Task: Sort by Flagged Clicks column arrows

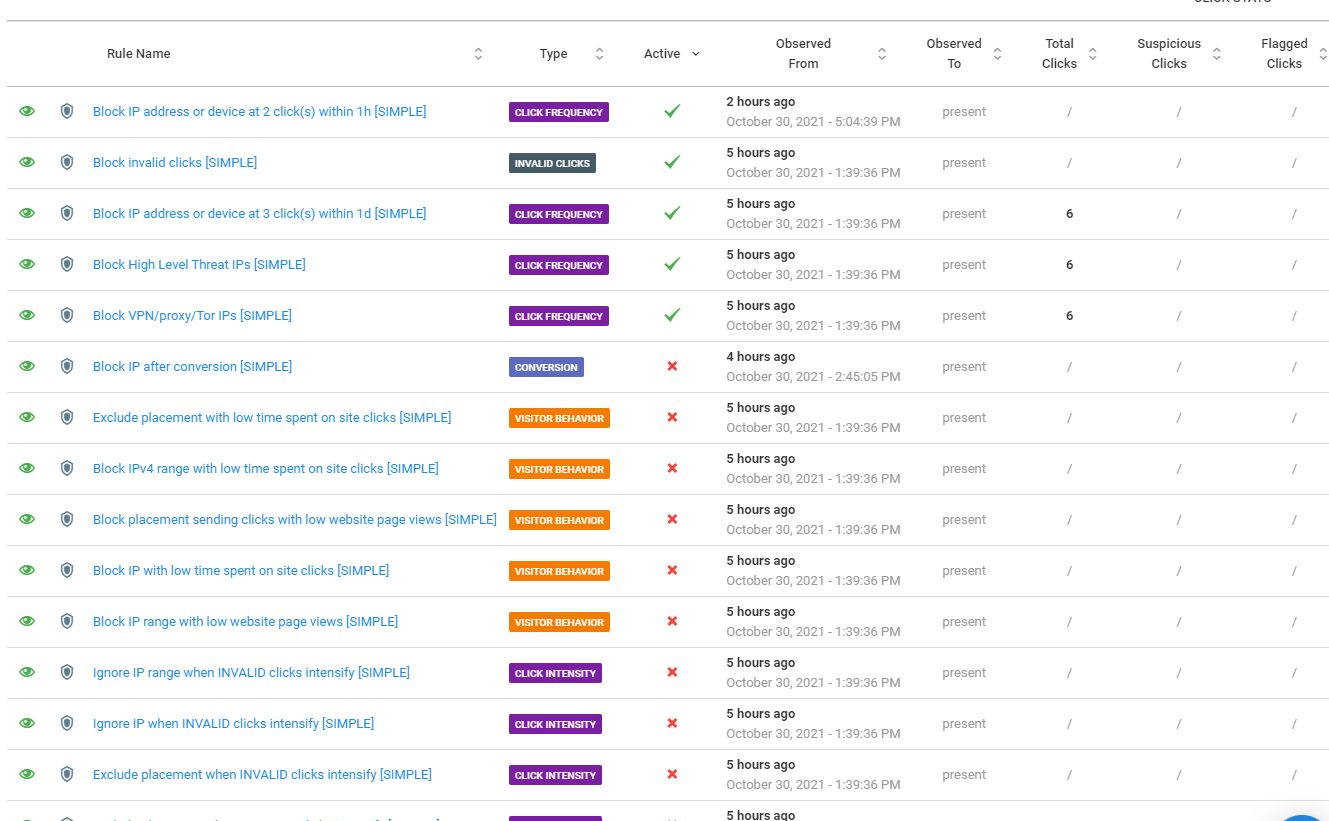Action: click(1323, 54)
